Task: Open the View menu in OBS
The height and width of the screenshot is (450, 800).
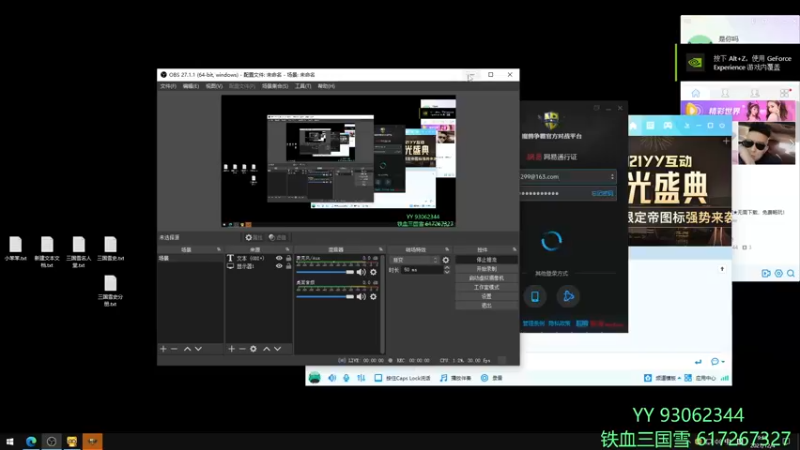Action: (x=214, y=86)
